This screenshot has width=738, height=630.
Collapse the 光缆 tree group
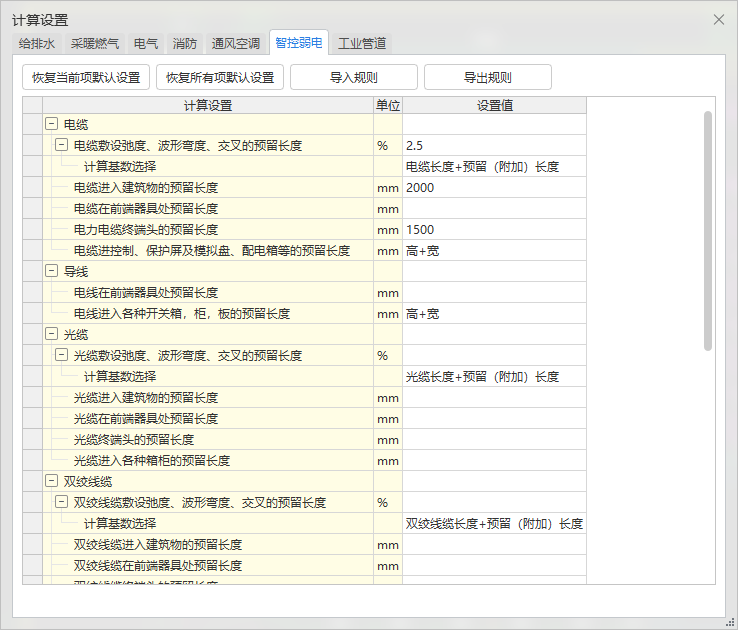tap(51, 335)
